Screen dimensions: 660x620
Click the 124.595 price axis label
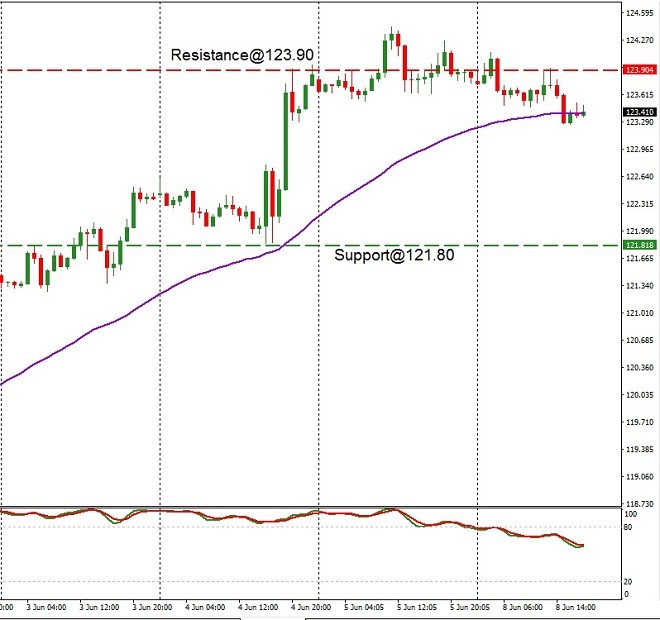click(640, 13)
